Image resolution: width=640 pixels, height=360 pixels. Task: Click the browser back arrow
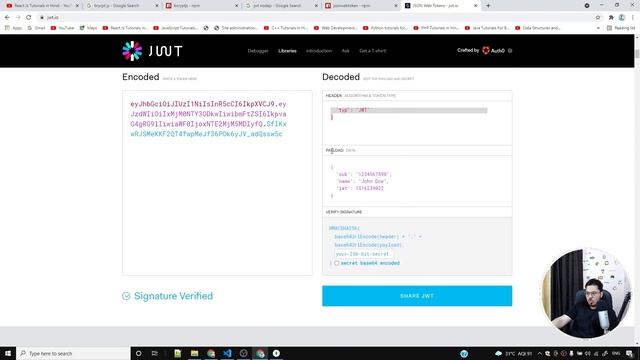7,18
